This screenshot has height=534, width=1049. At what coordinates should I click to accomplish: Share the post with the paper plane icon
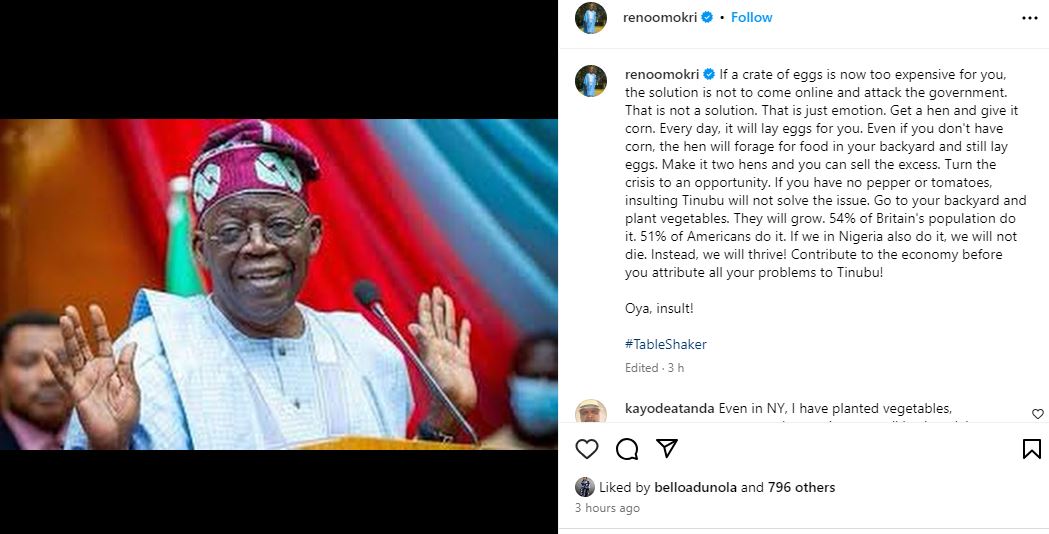coord(667,449)
